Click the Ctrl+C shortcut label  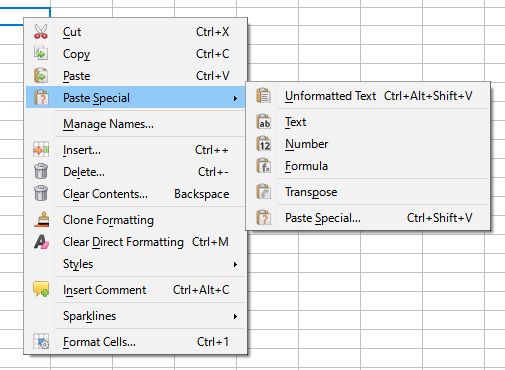pyautogui.click(x=212, y=54)
